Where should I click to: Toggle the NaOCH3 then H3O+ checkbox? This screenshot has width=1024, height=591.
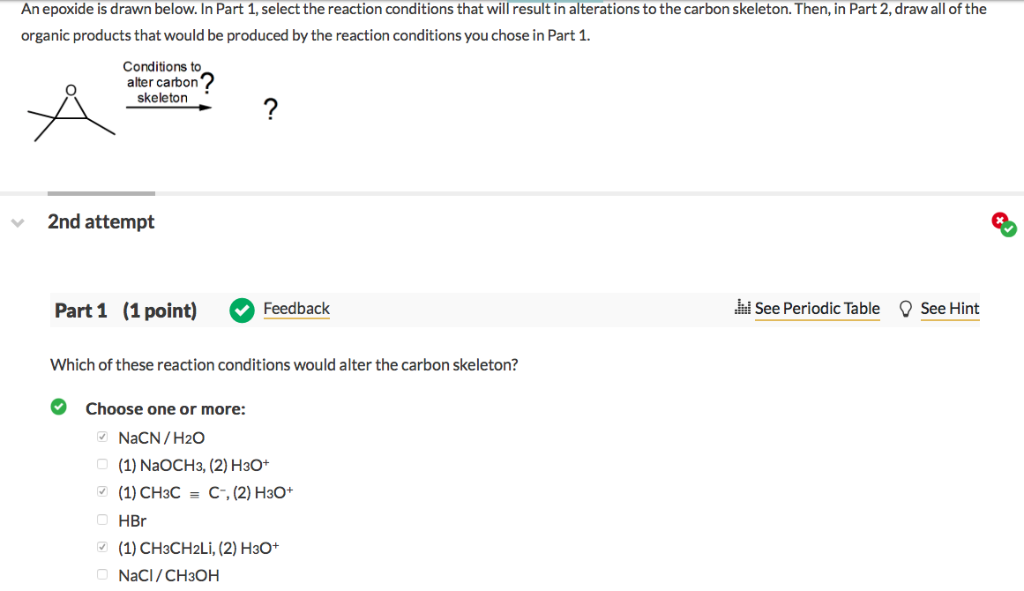(x=102, y=463)
